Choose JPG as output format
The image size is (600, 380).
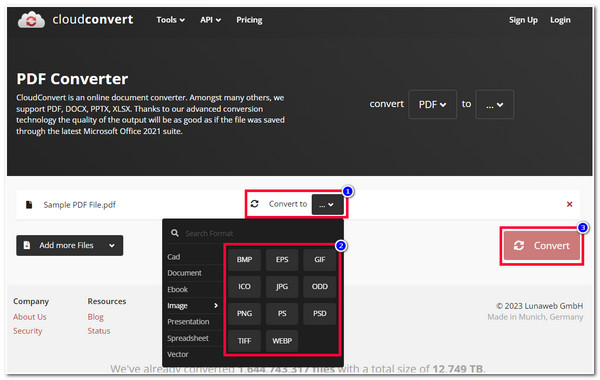282,287
